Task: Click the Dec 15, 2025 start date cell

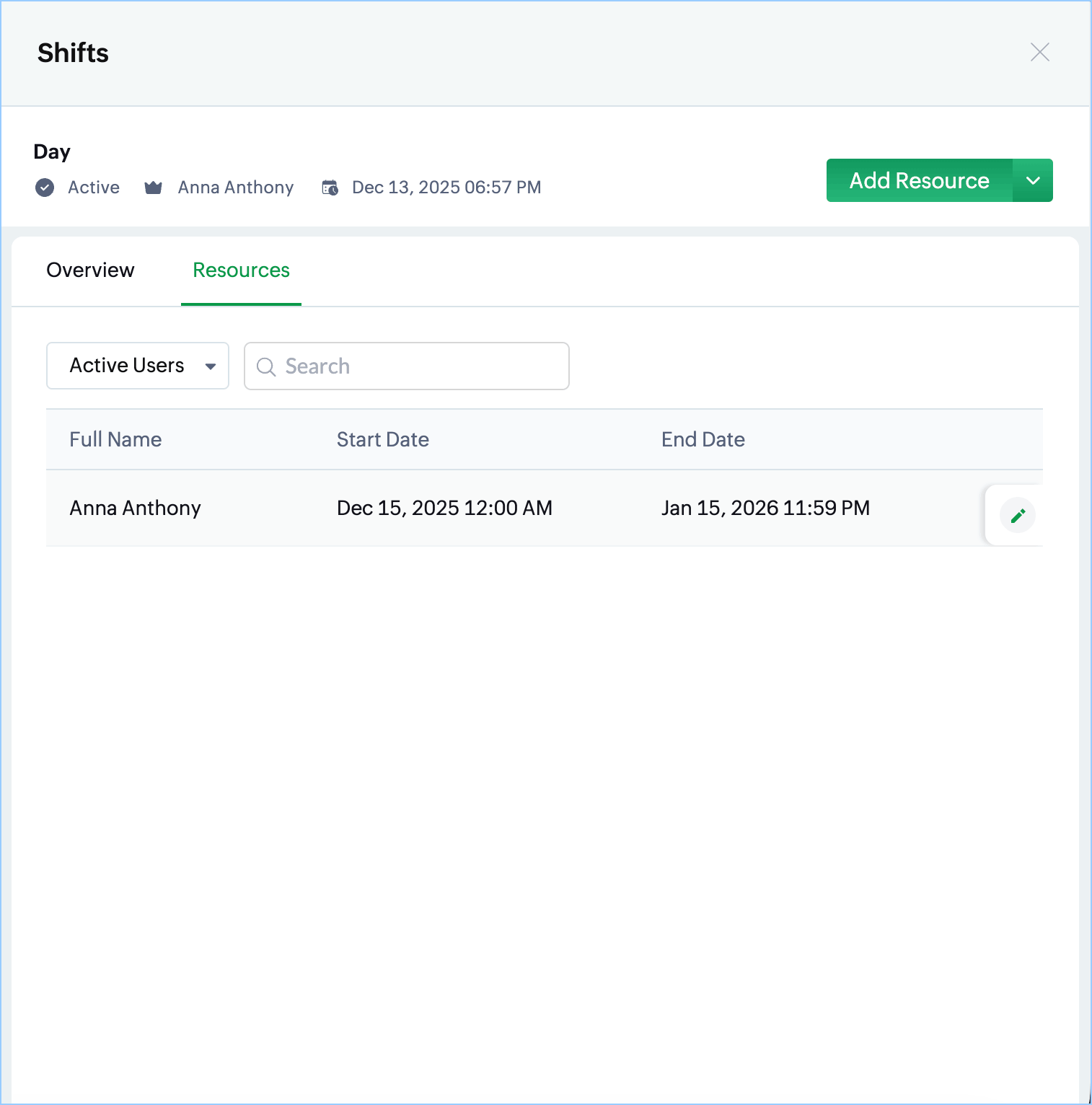Action: (x=444, y=509)
